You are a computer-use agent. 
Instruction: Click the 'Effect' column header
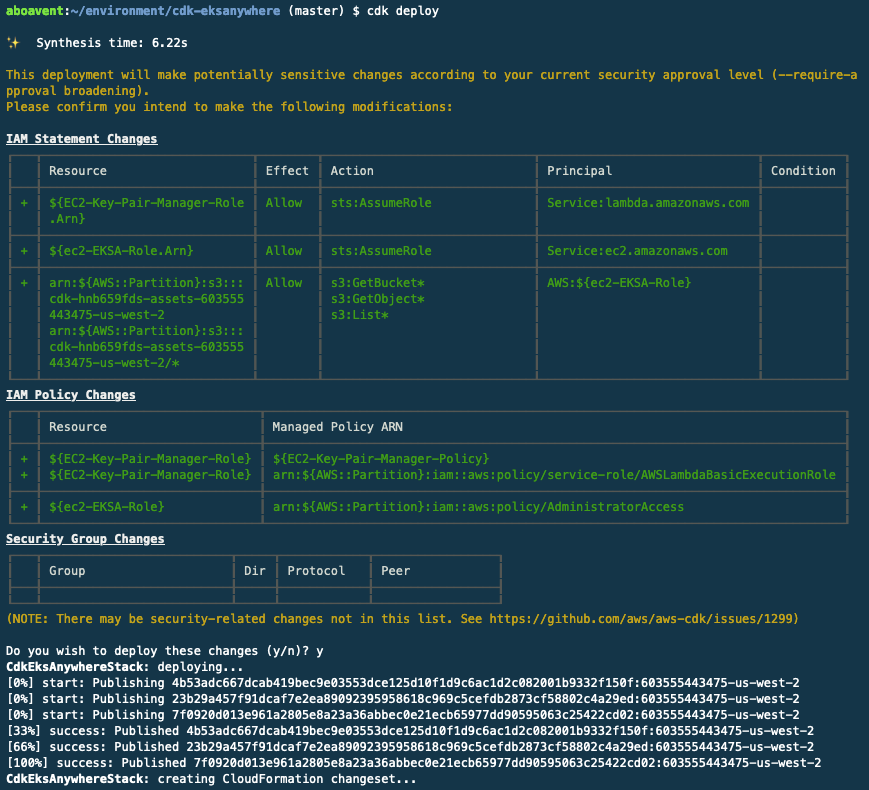click(x=287, y=171)
